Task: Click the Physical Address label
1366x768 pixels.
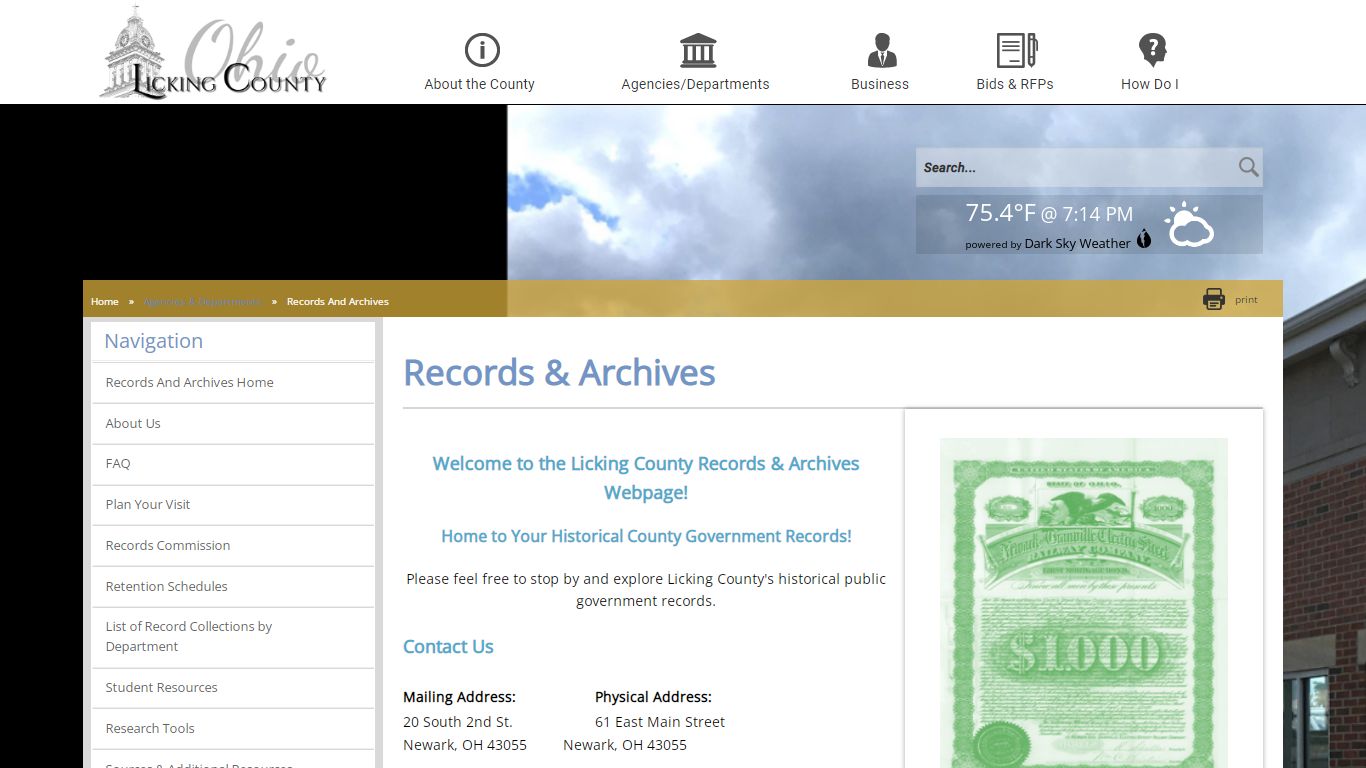Action: [x=653, y=697]
